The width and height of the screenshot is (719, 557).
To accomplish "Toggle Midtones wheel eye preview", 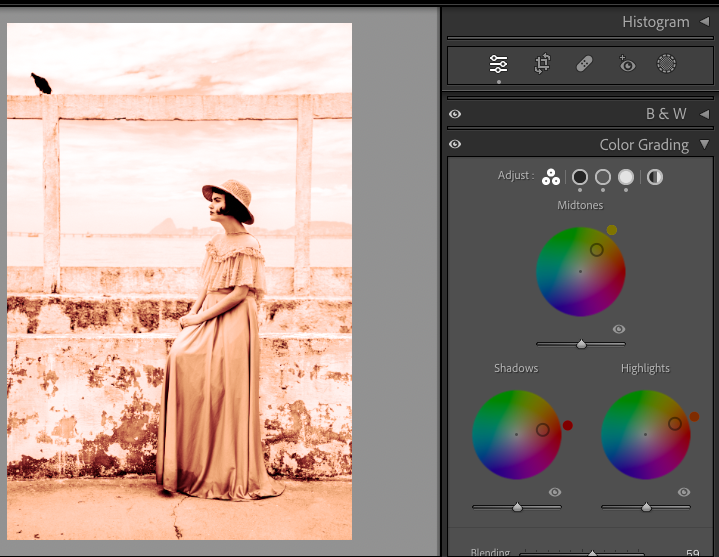I will [619, 329].
